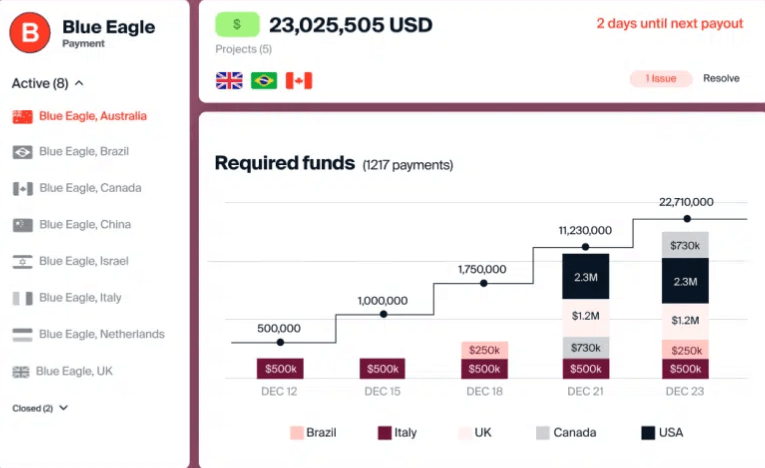Click the USA legend color swatch

tap(648, 433)
